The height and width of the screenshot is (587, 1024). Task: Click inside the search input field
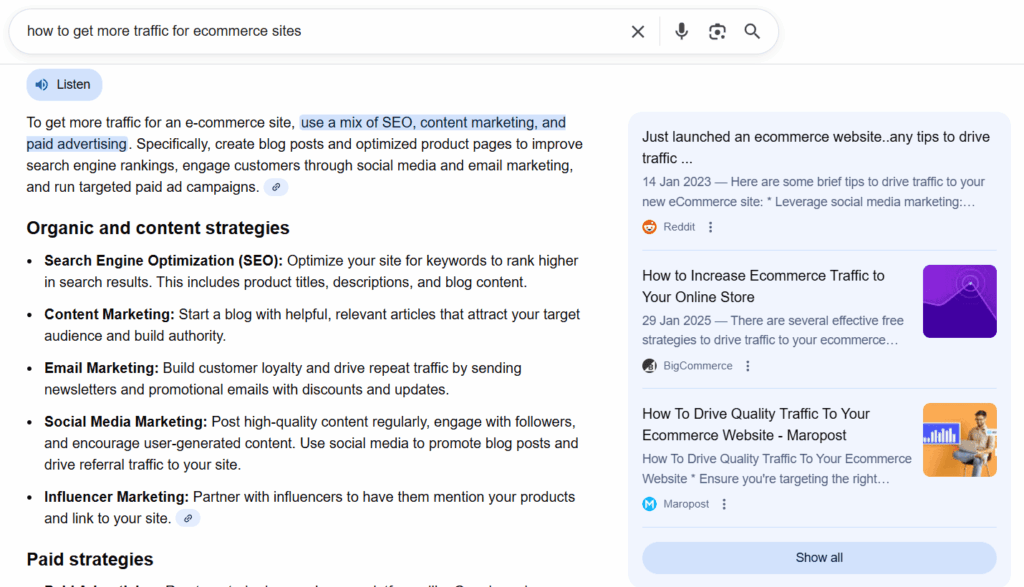(x=300, y=31)
